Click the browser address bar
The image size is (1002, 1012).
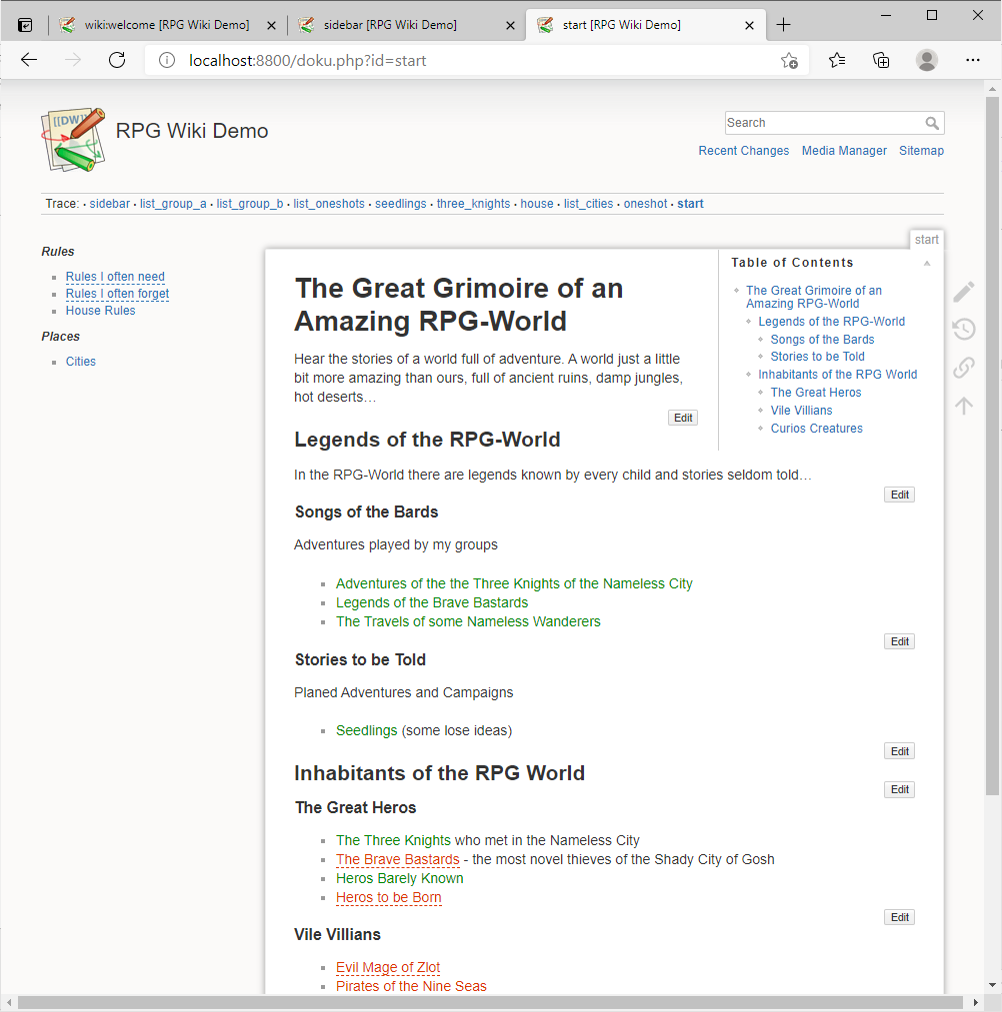click(477, 61)
